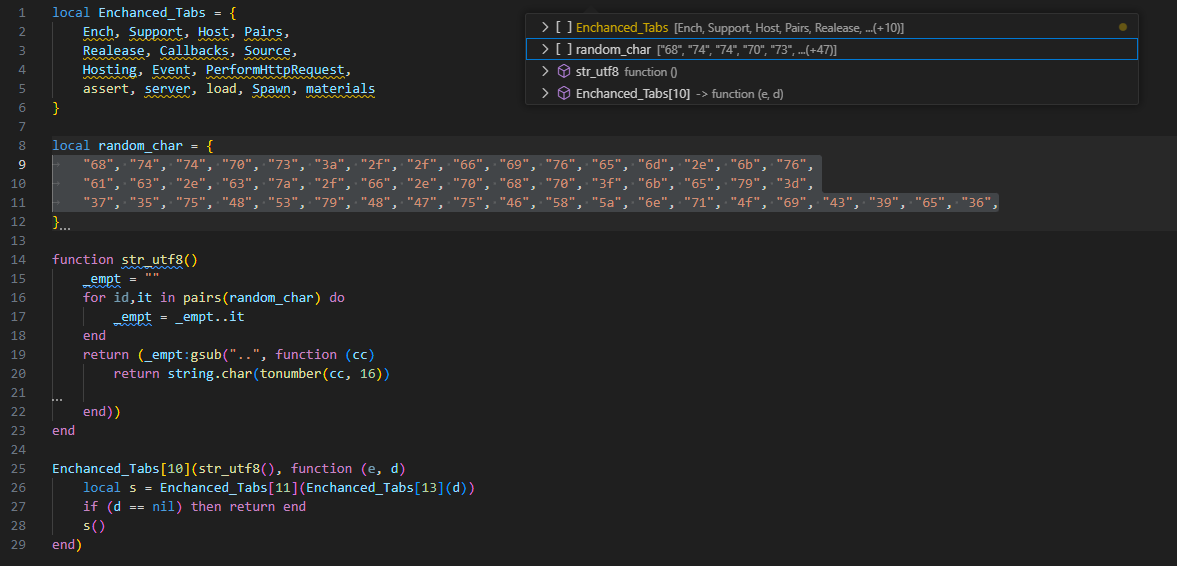
Task: Expand the Enchanced_Tabs[10] callback outline chevron
Action: tap(546, 94)
